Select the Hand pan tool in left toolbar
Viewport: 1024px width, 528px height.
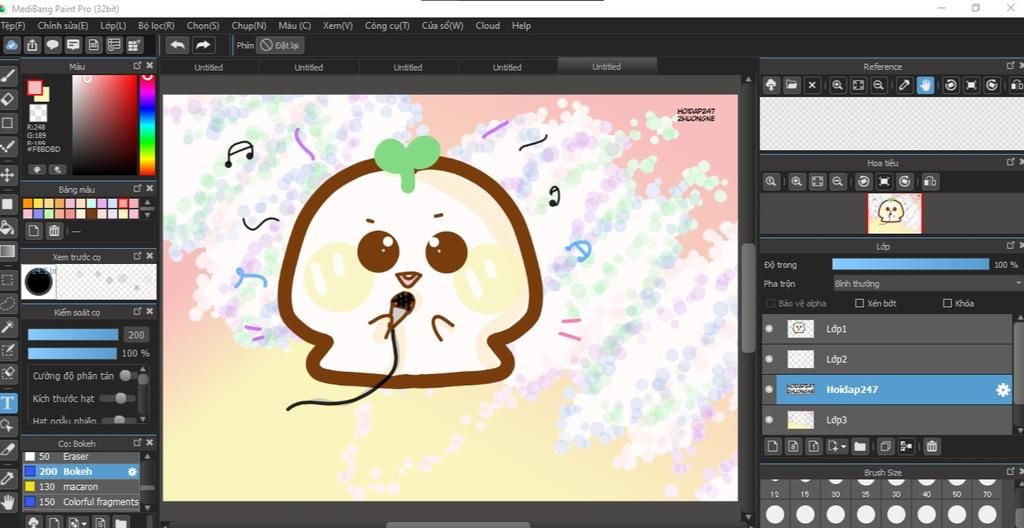[7, 502]
